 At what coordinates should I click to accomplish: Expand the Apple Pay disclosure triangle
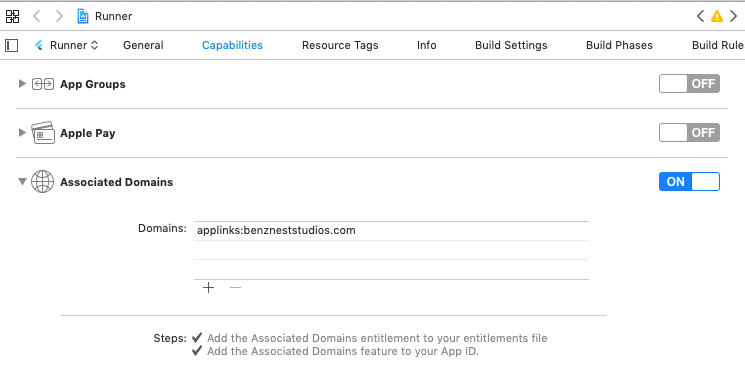pyautogui.click(x=21, y=133)
